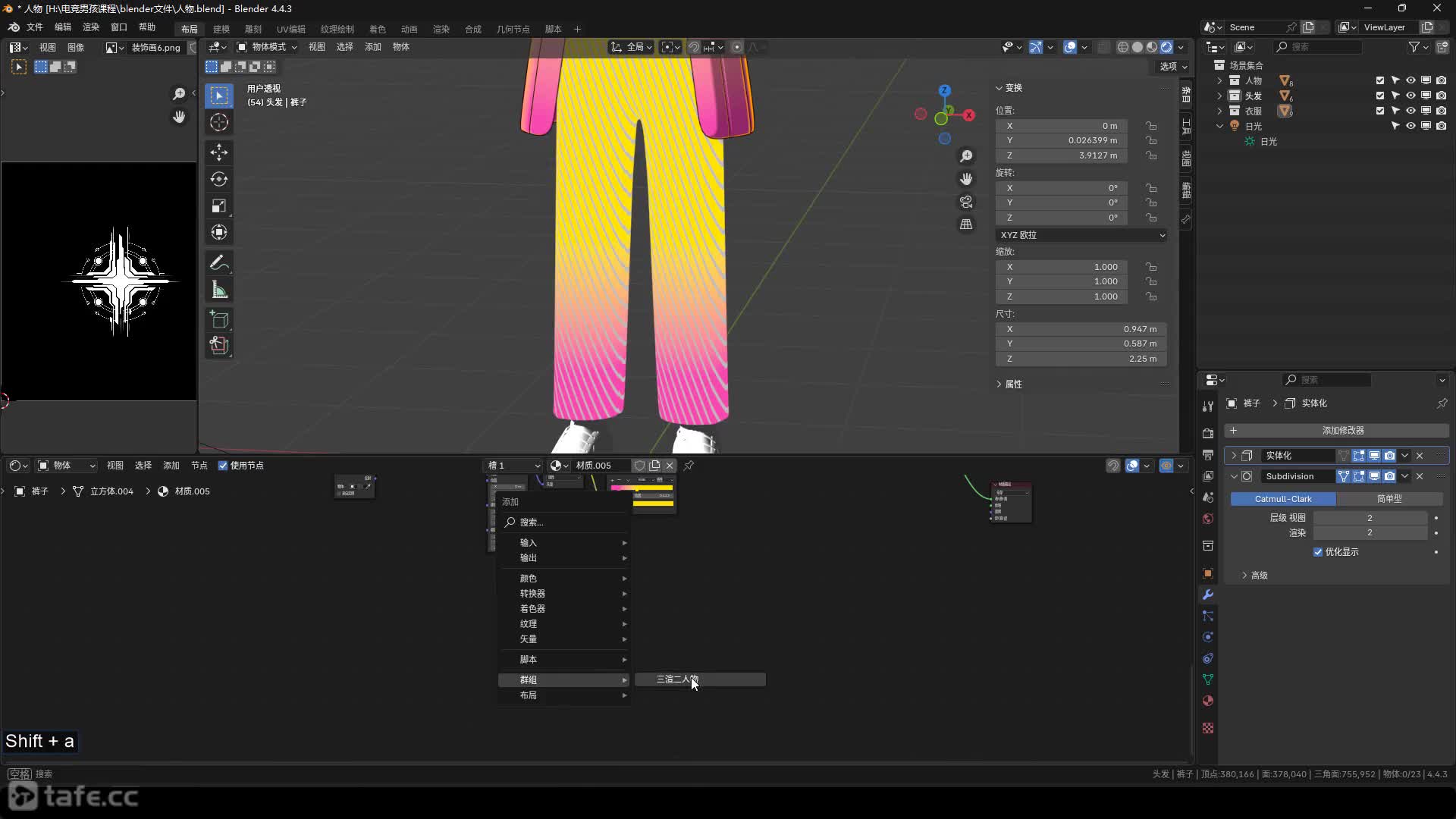Hide the 头发 collection in viewport
The height and width of the screenshot is (819, 1456).
1410,96
